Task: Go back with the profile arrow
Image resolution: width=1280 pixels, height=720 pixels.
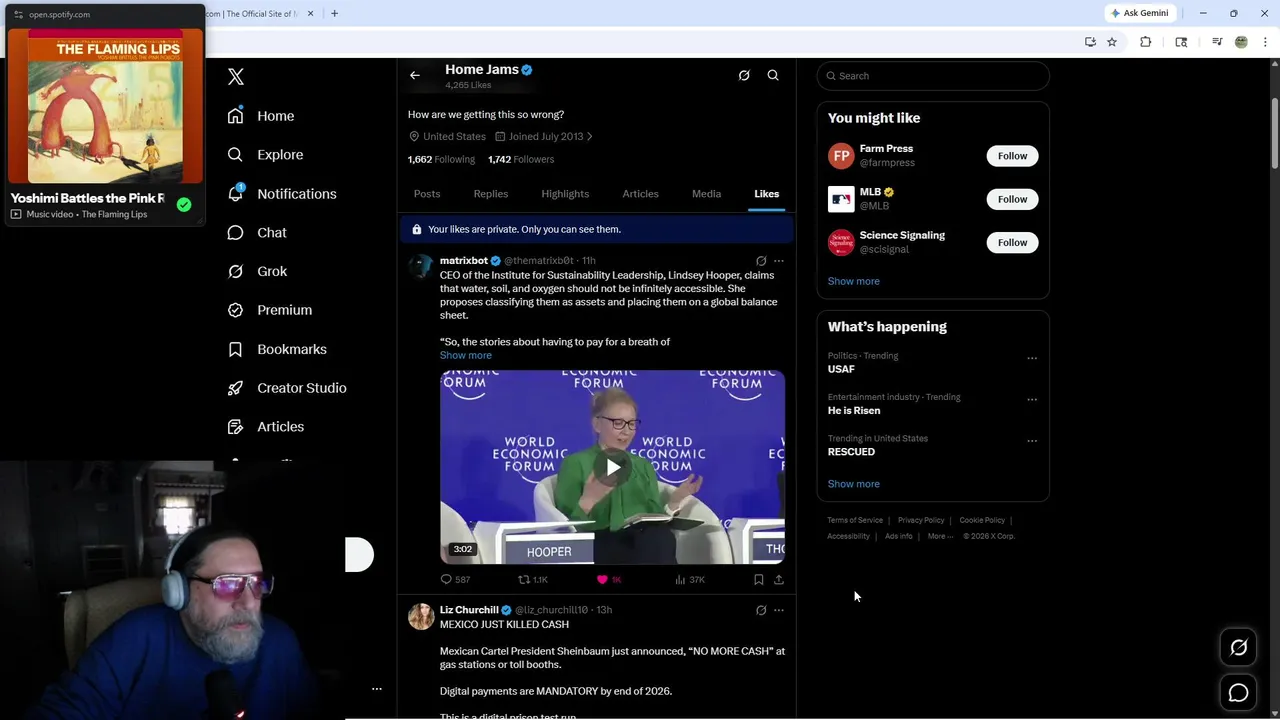Action: pos(415,75)
